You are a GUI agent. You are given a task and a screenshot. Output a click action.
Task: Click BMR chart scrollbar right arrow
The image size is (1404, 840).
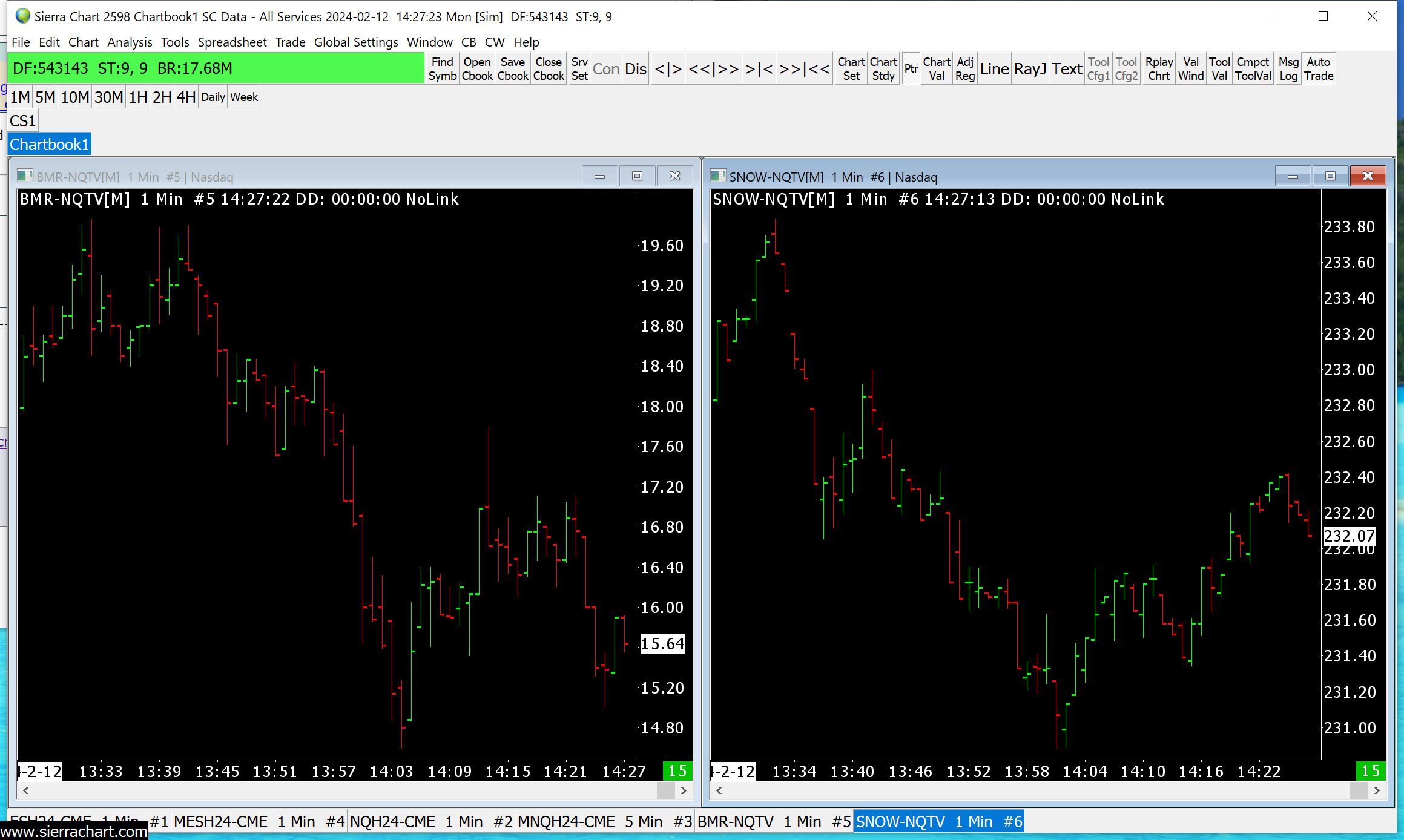click(x=684, y=790)
